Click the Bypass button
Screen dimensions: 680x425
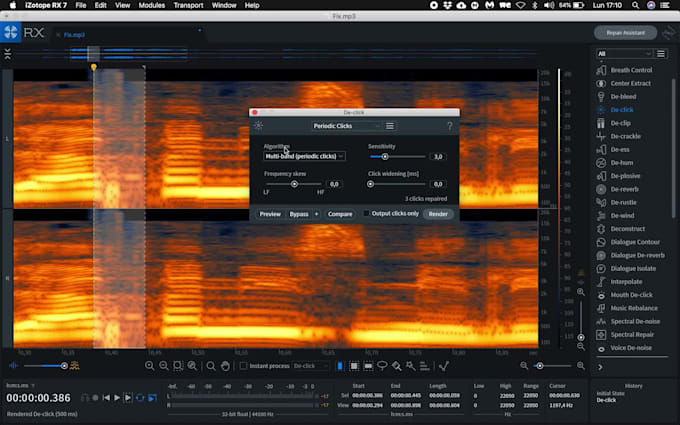(299, 214)
